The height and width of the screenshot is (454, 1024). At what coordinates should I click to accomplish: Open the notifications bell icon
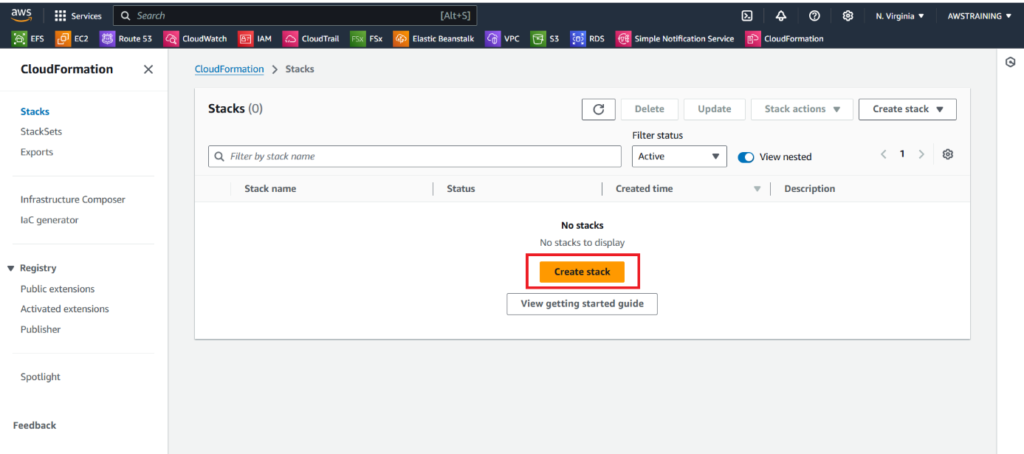click(x=780, y=16)
